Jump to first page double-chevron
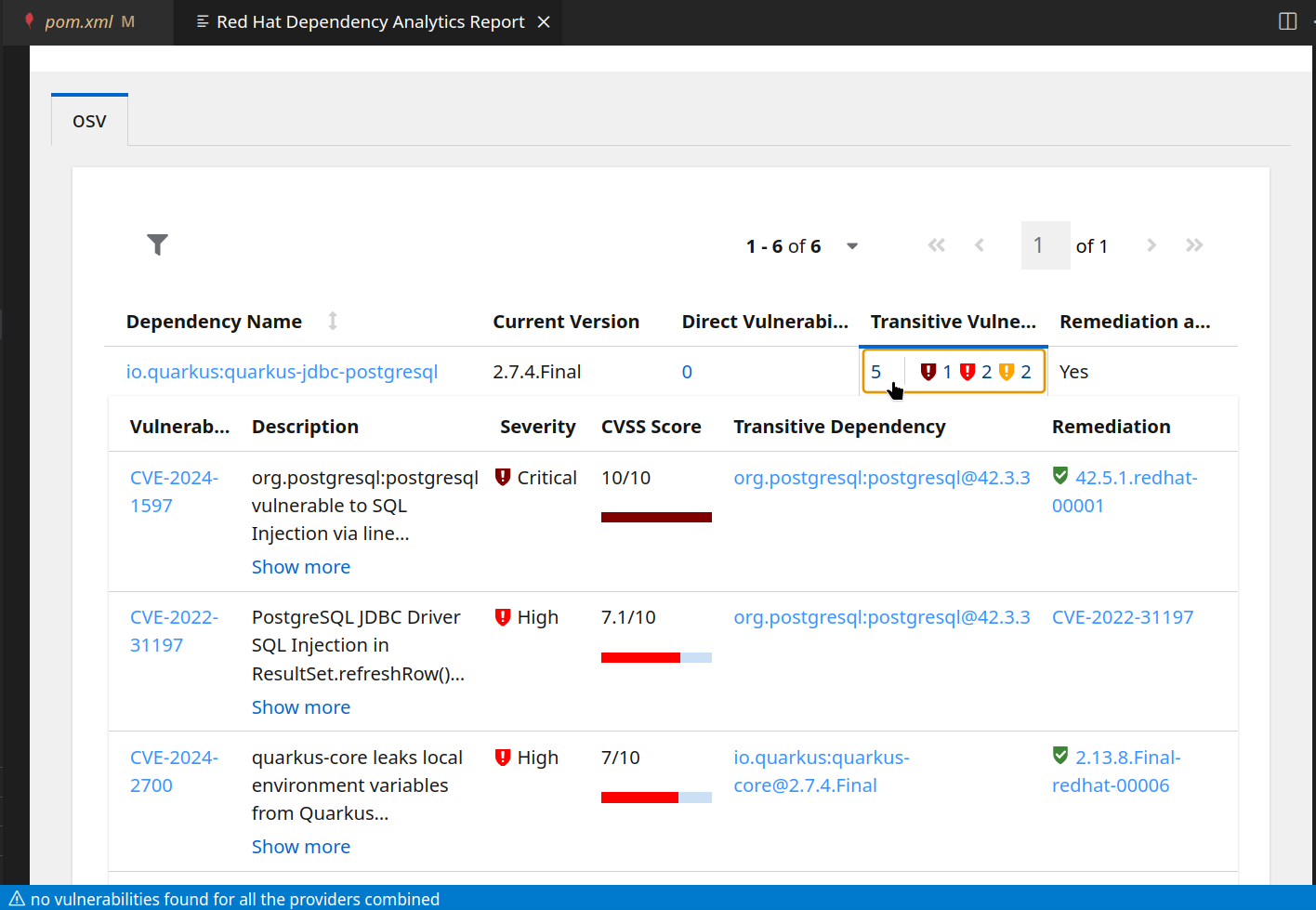 tap(936, 245)
